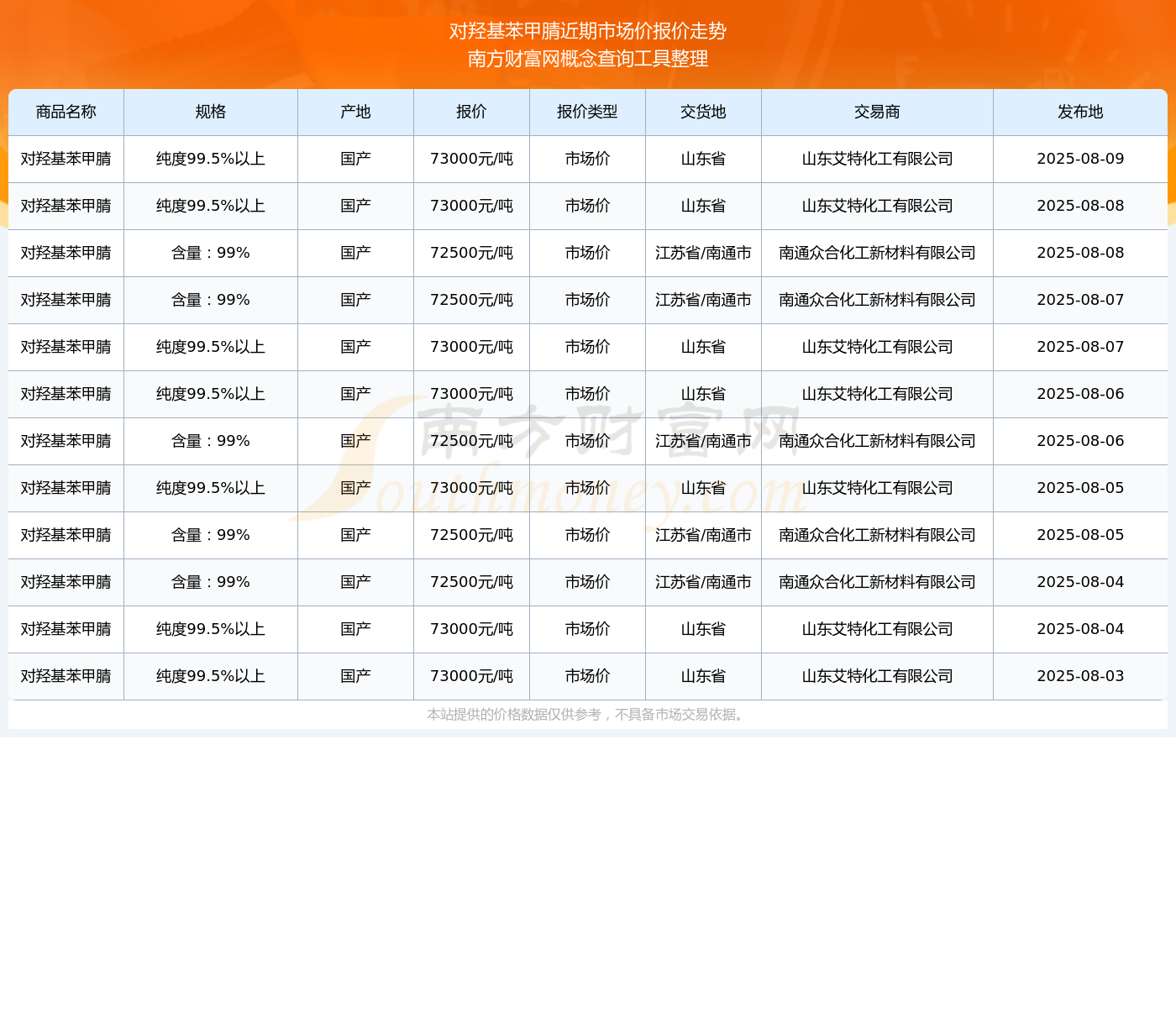Click 对羟基苯甲腈 in the 2025-08-04 含量：99% row

point(66,582)
